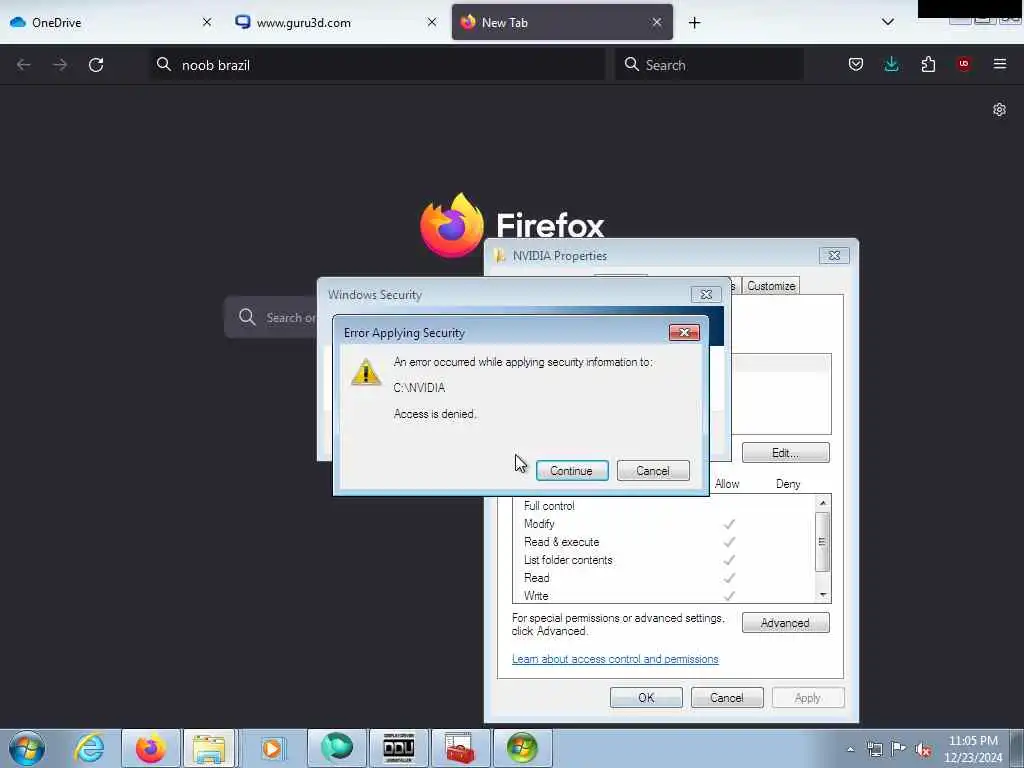
Task: Open the clock showing 11:05 PM
Action: 973,749
